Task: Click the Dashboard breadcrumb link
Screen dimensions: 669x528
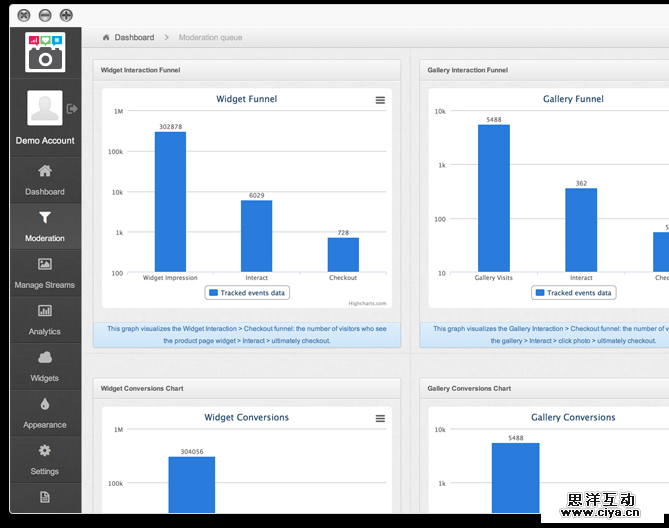Action: [134, 38]
